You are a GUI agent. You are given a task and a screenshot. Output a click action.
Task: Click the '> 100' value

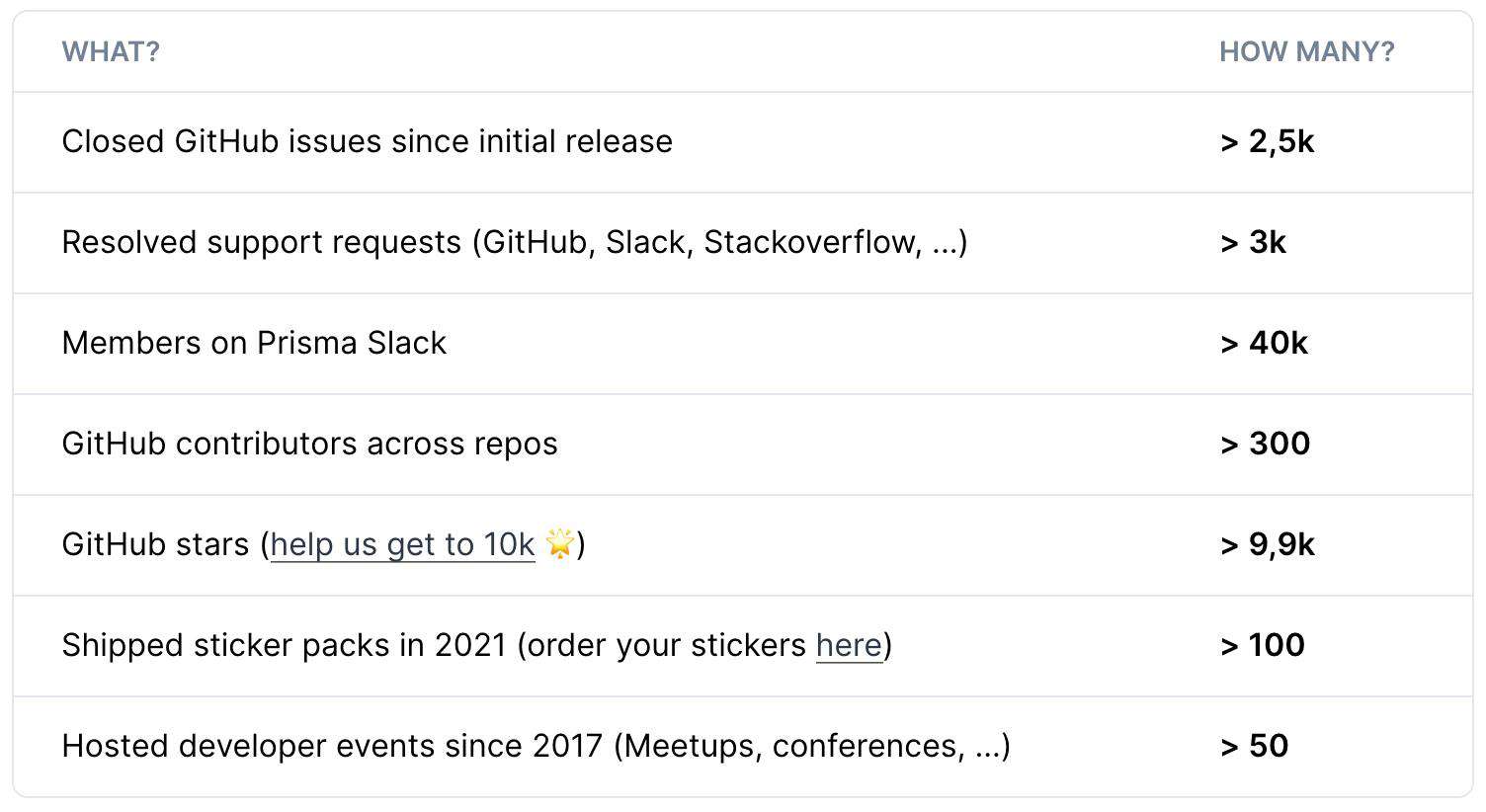tap(1263, 645)
